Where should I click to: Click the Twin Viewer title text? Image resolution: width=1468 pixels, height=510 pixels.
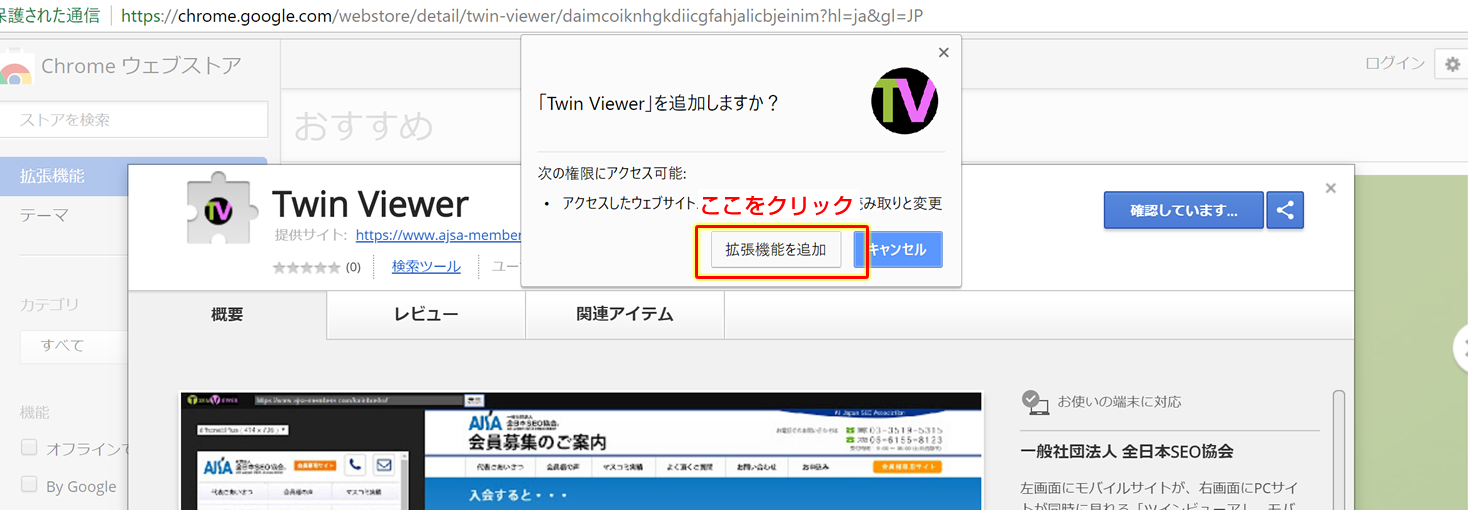point(370,204)
